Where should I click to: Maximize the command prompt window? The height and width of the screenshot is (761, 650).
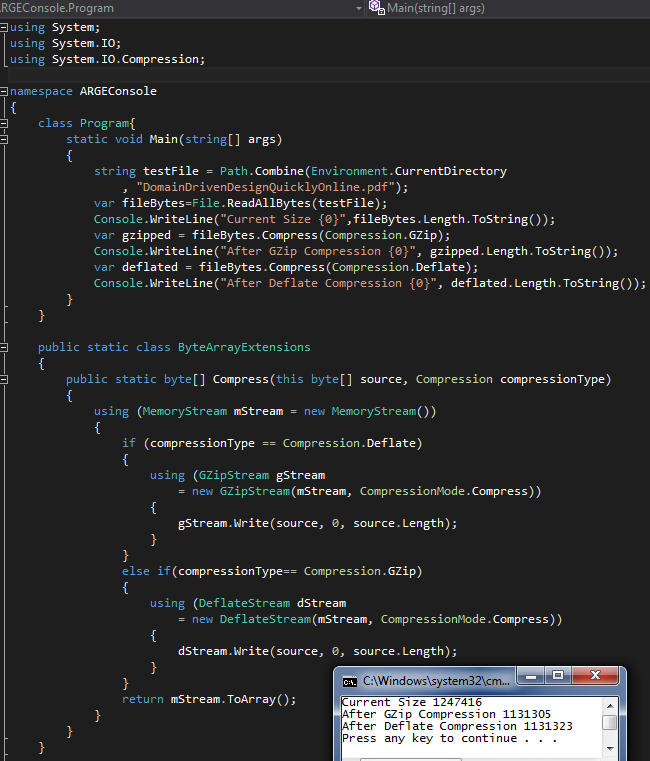[x=558, y=677]
